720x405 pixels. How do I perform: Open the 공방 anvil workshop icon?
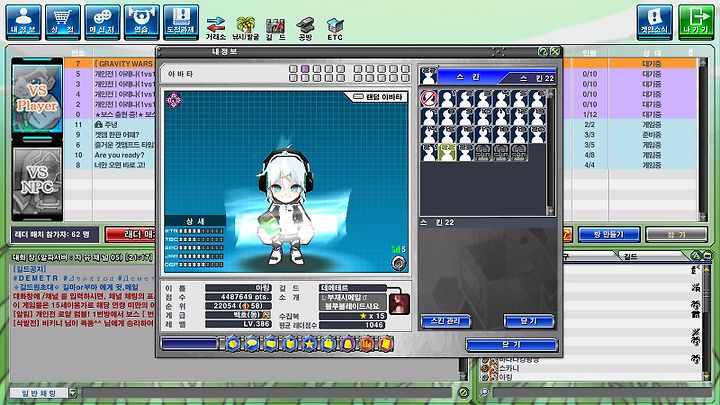pos(305,28)
